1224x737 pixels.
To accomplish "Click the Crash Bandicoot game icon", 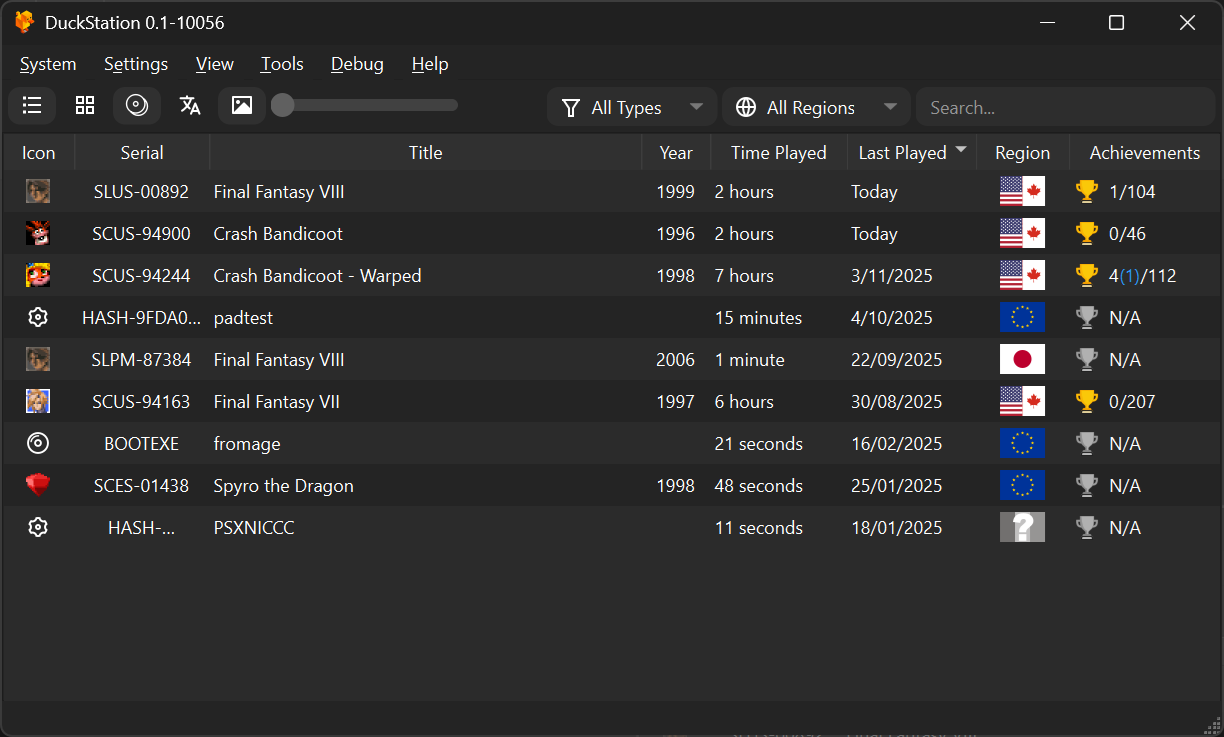I will pyautogui.click(x=37, y=233).
